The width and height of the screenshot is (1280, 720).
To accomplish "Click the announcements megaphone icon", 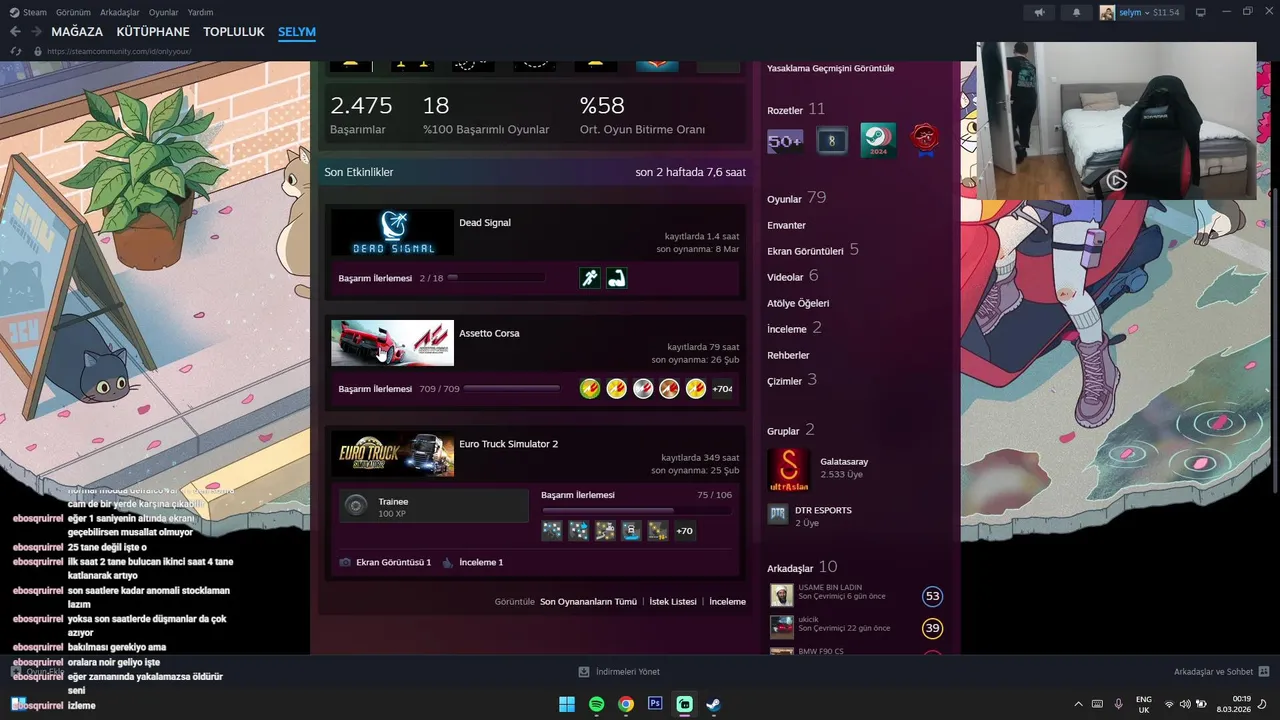I will (x=1040, y=12).
